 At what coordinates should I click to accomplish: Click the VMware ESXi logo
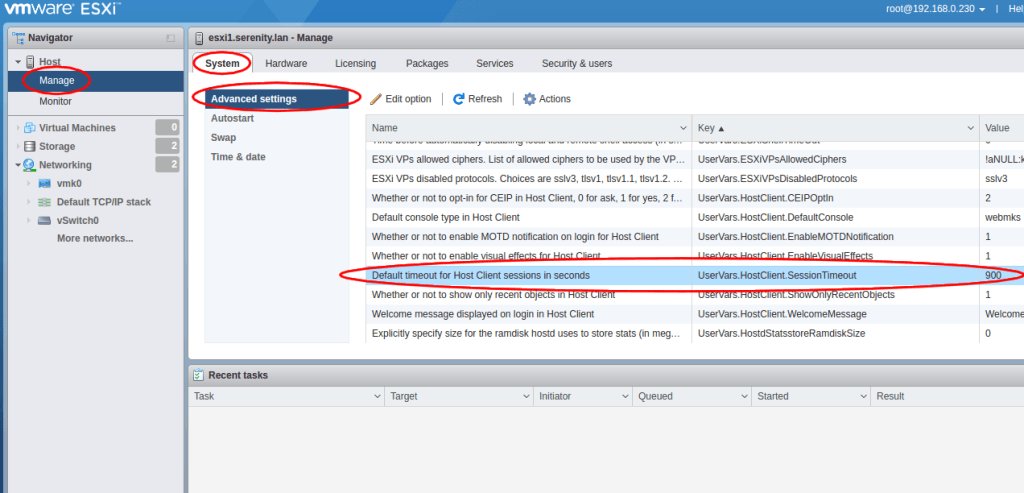pyautogui.click(x=63, y=9)
